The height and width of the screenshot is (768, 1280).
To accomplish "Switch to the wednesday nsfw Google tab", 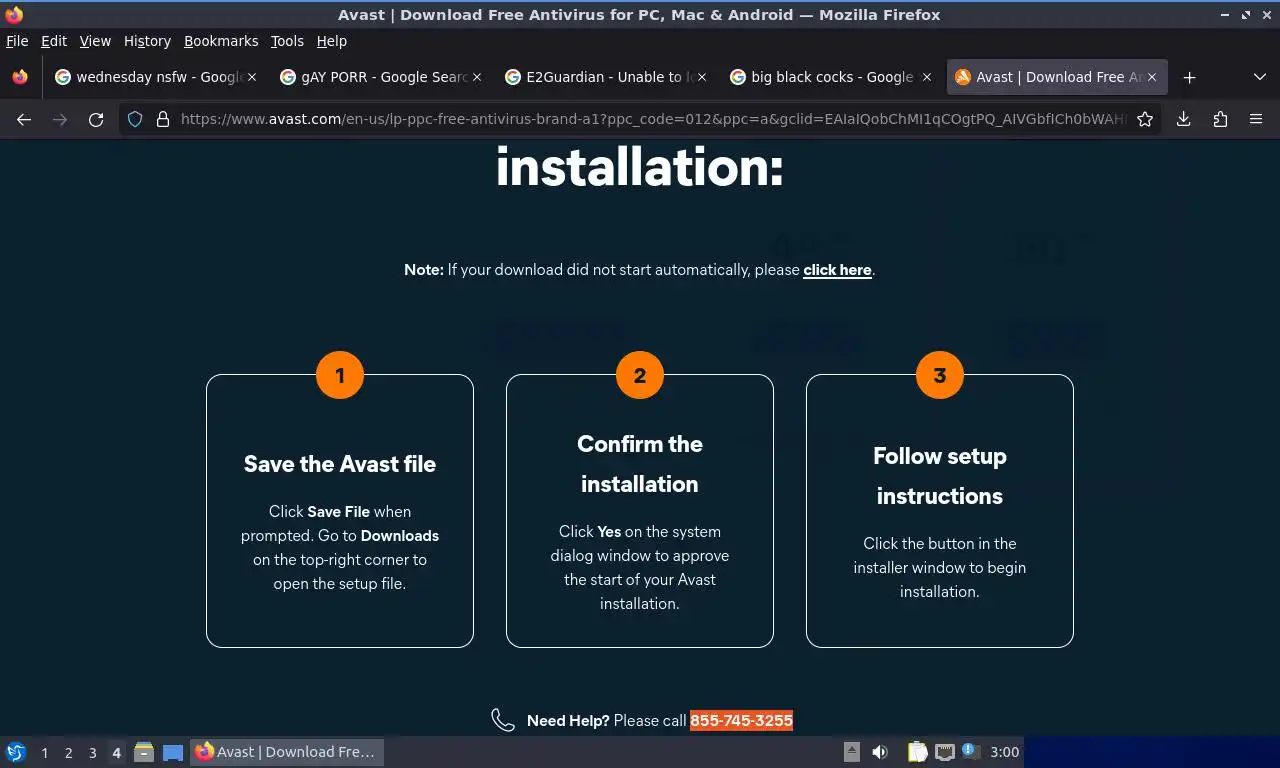I will coord(155,77).
